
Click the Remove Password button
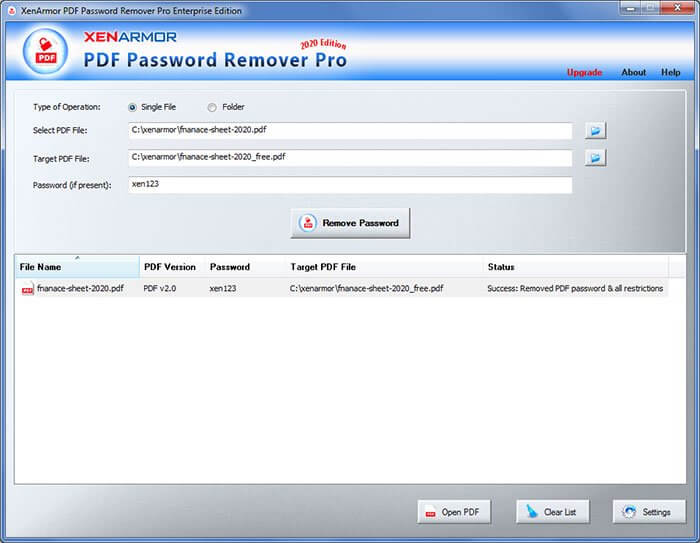[x=350, y=223]
